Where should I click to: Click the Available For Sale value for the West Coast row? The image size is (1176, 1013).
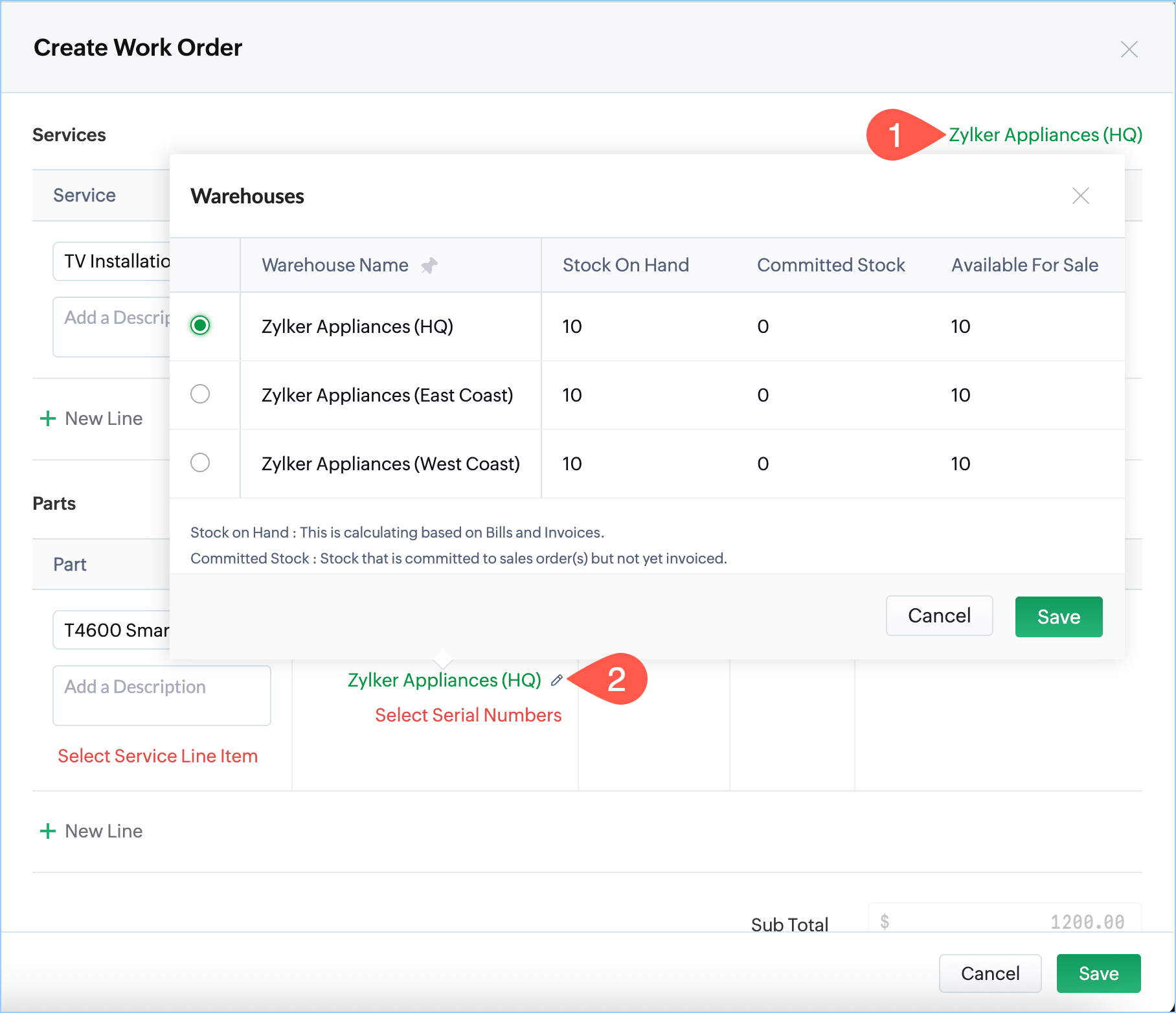click(x=960, y=464)
